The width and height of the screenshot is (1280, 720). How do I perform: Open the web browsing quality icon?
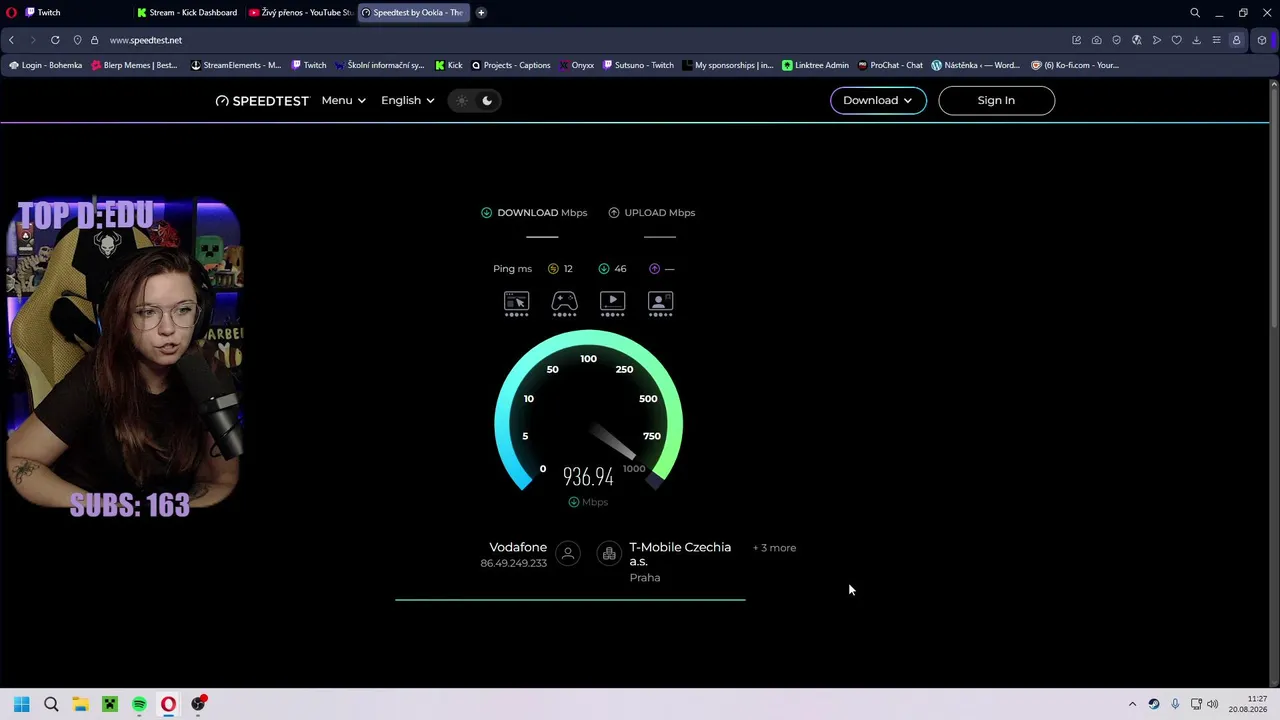tap(516, 304)
